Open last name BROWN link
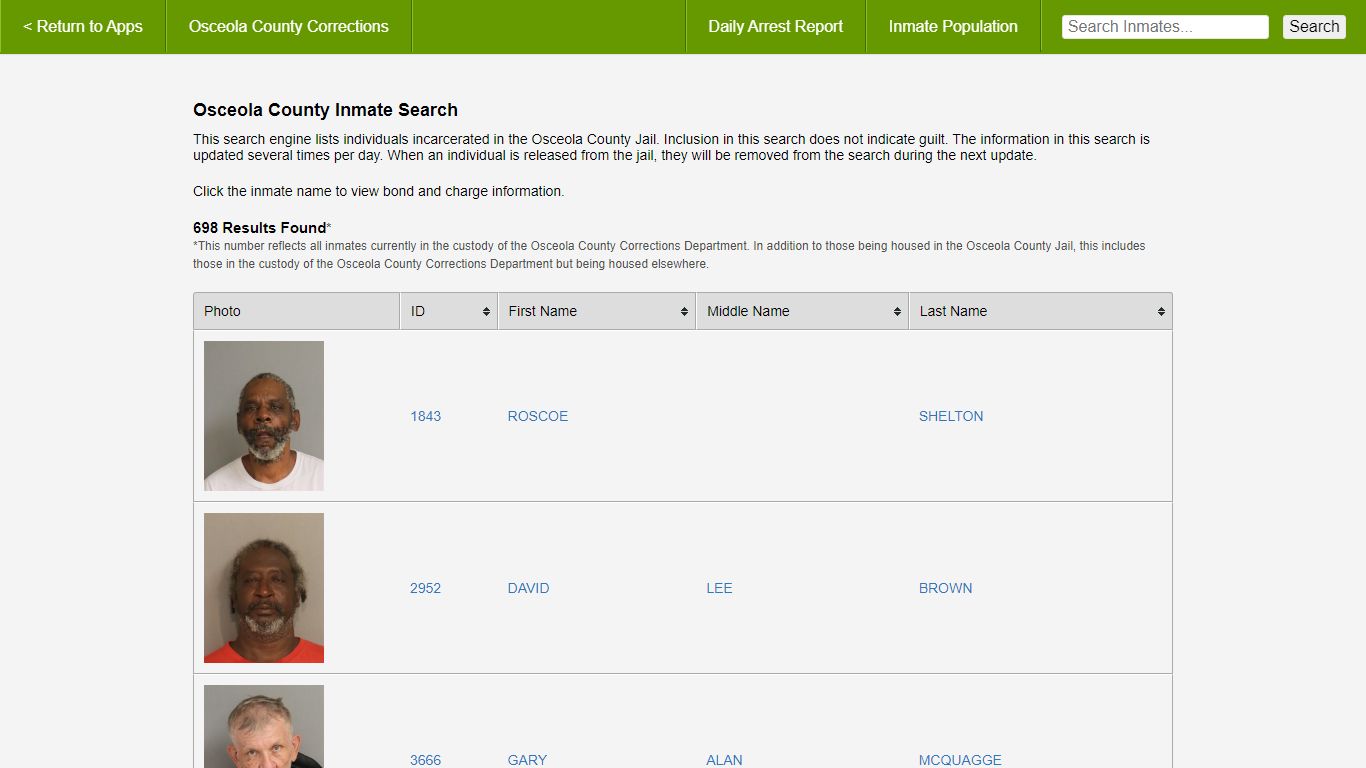This screenshot has width=1366, height=768. pyautogui.click(x=946, y=588)
